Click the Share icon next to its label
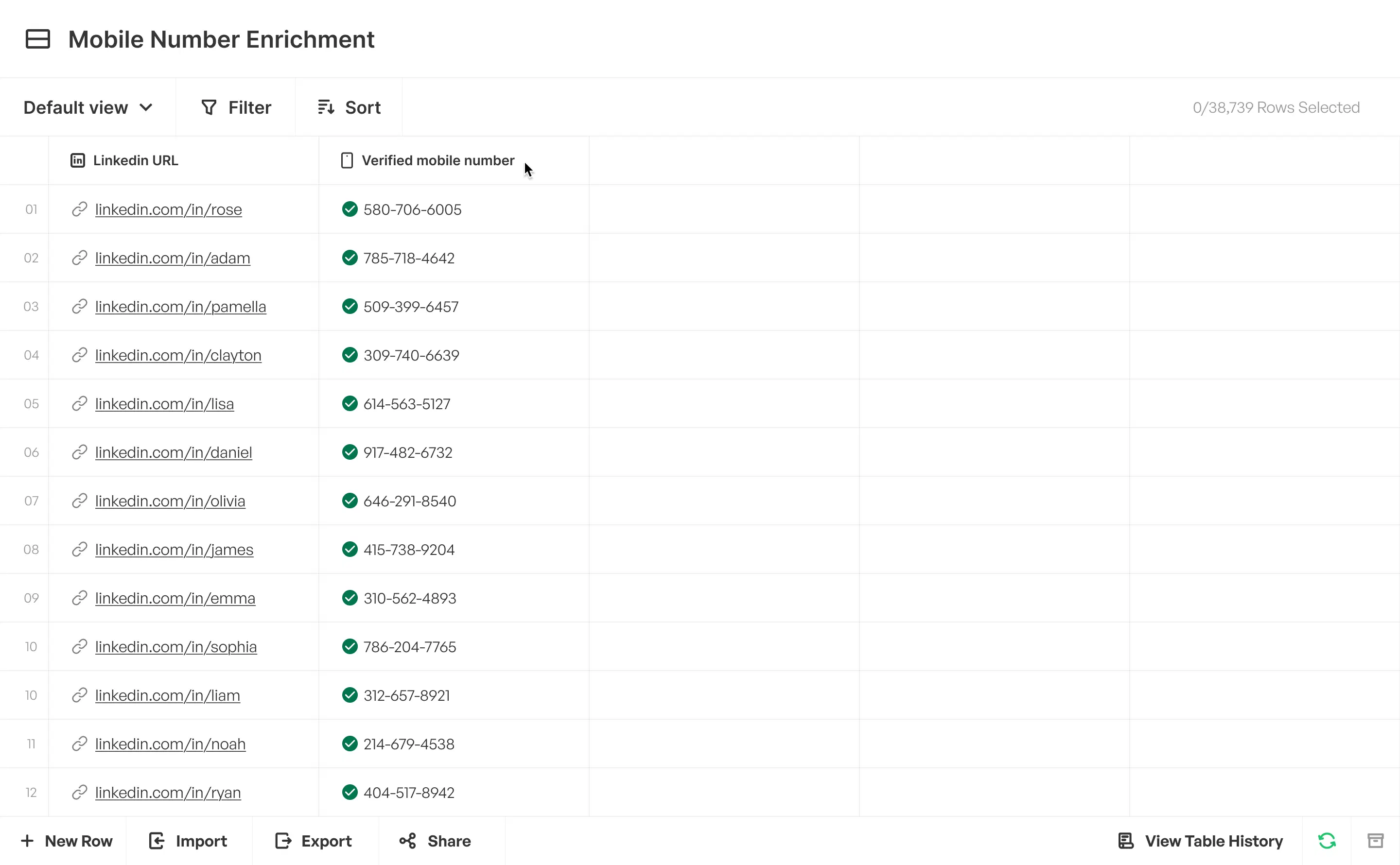The height and width of the screenshot is (865, 1400). (407, 841)
